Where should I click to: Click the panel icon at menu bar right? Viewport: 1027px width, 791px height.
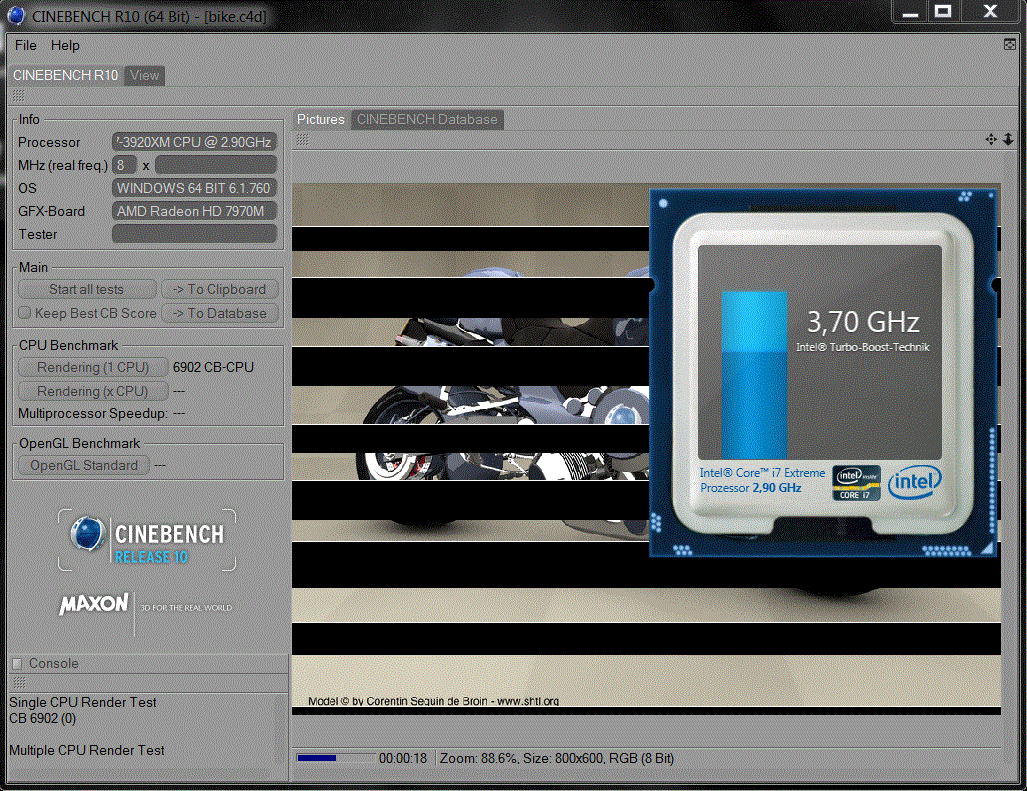(1009, 45)
